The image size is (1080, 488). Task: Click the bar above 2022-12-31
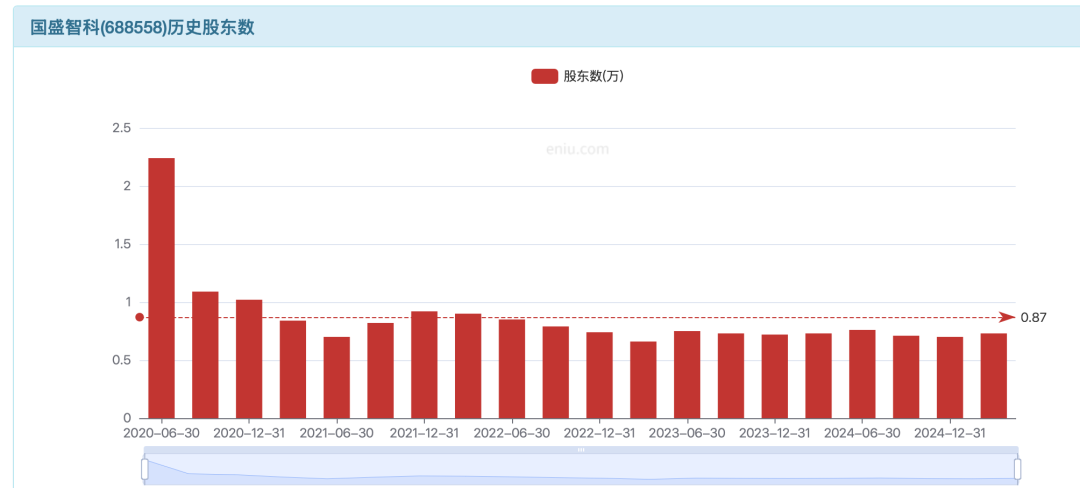pyautogui.click(x=599, y=375)
